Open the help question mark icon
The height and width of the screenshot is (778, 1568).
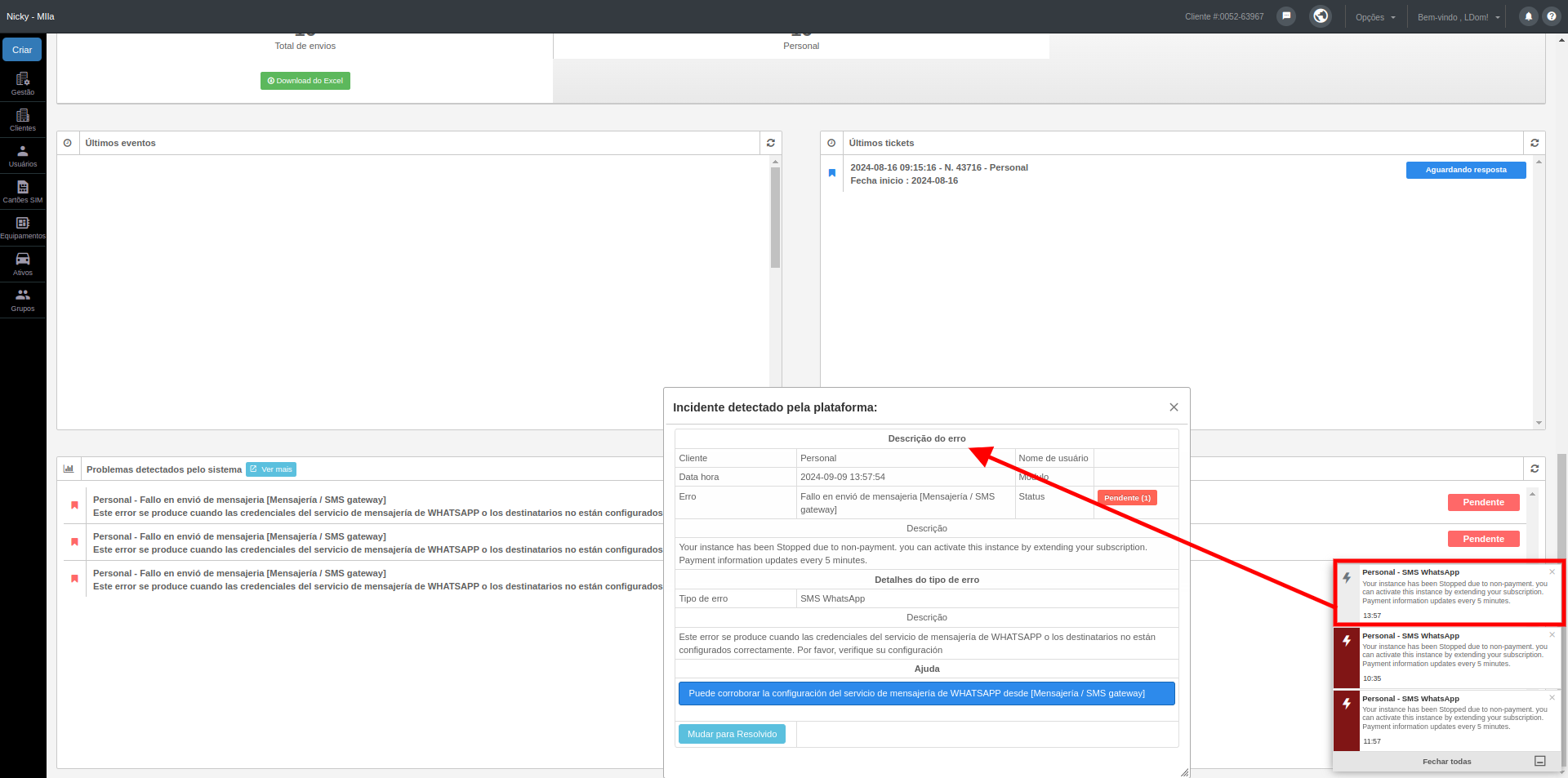tap(1552, 16)
